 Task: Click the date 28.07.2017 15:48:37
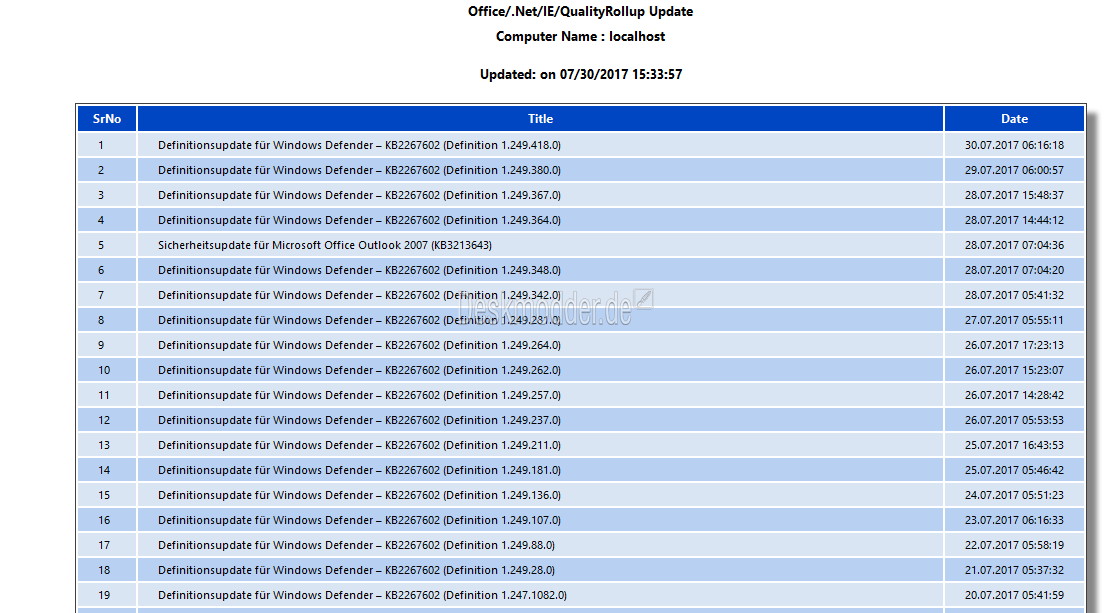point(1014,195)
